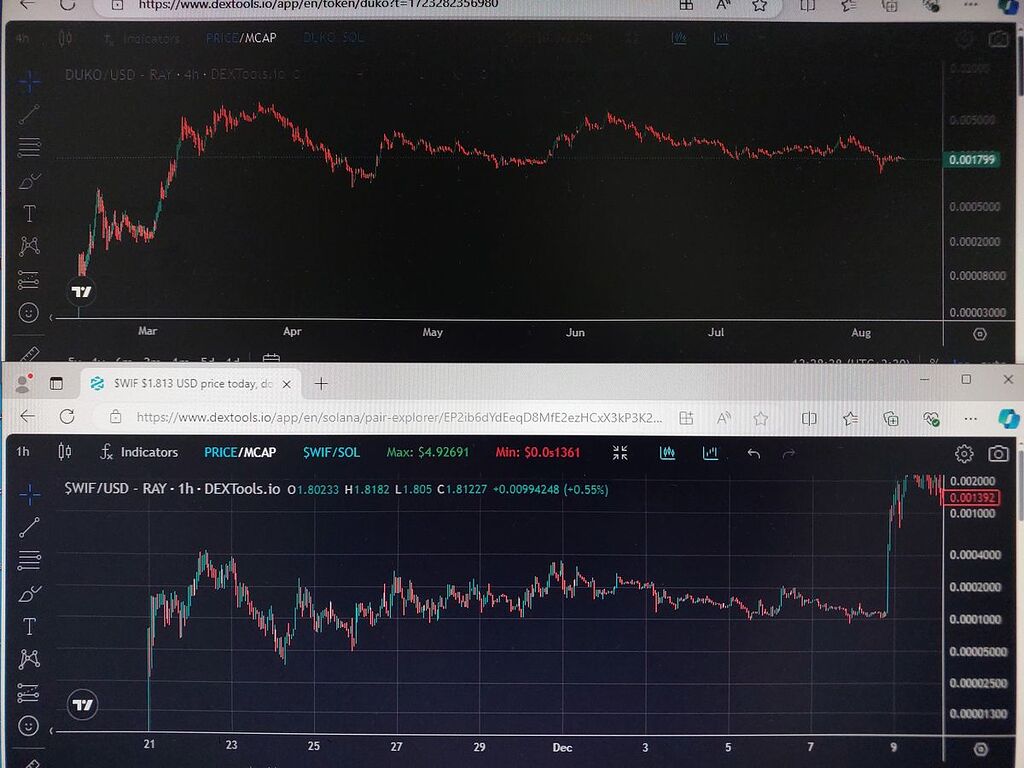This screenshot has width=1024, height=768.
Task: Click the 0.001392 current price label
Action: pyautogui.click(x=972, y=498)
